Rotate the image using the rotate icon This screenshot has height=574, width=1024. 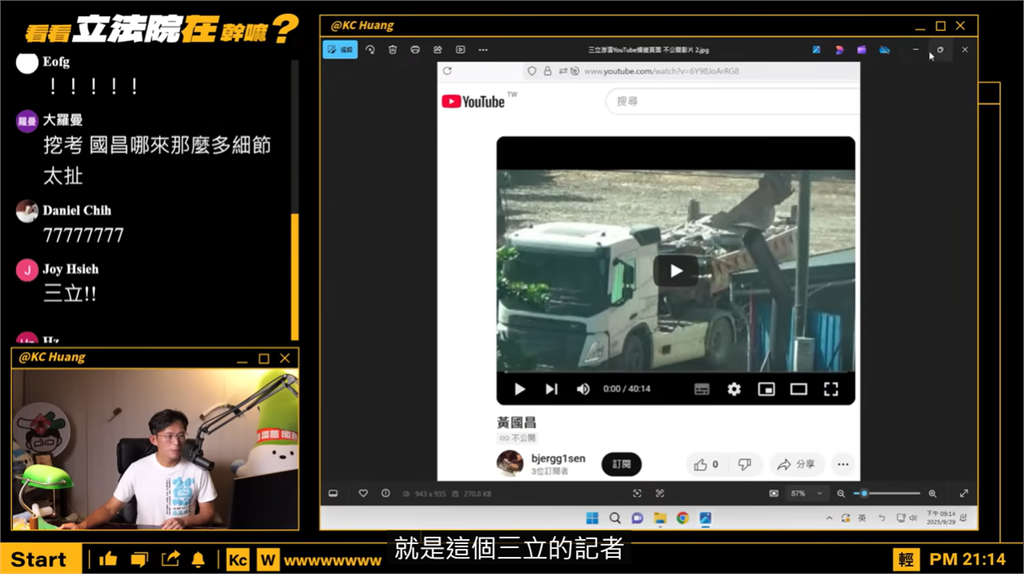click(370, 49)
